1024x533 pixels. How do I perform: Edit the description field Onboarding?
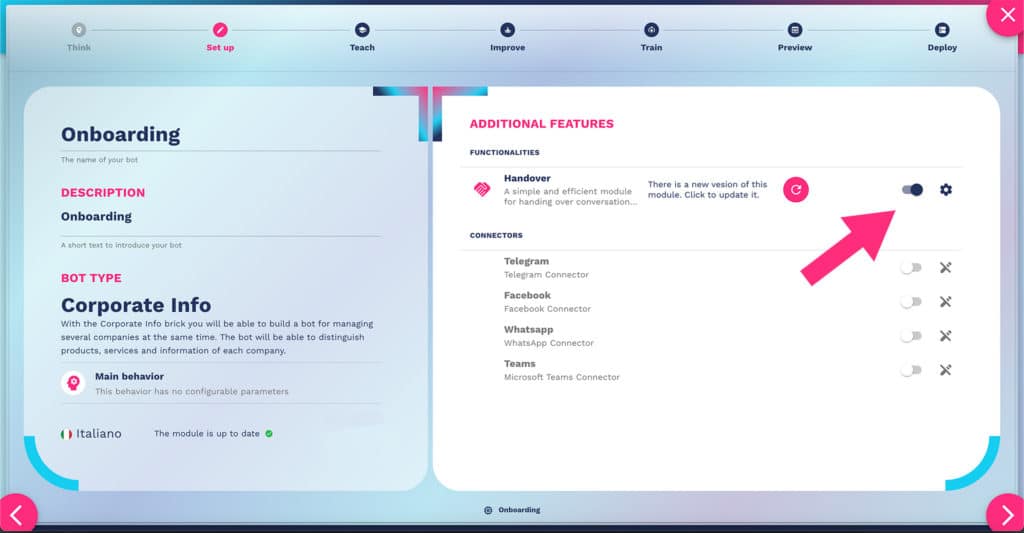[x=220, y=217]
